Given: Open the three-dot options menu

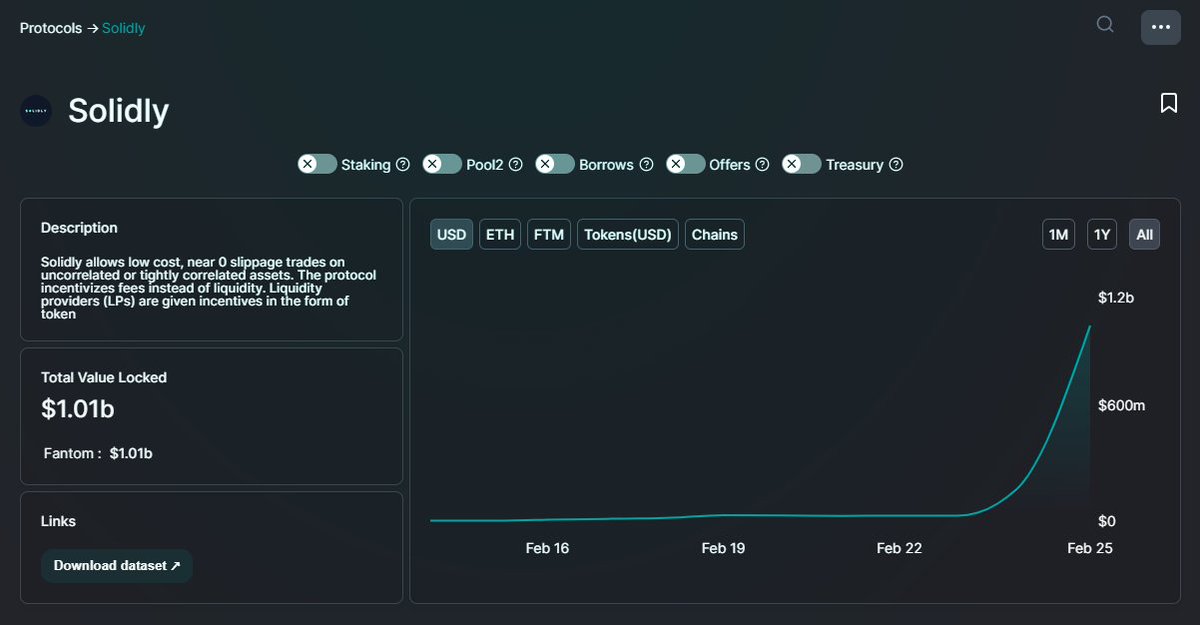Looking at the screenshot, I should point(1160,27).
